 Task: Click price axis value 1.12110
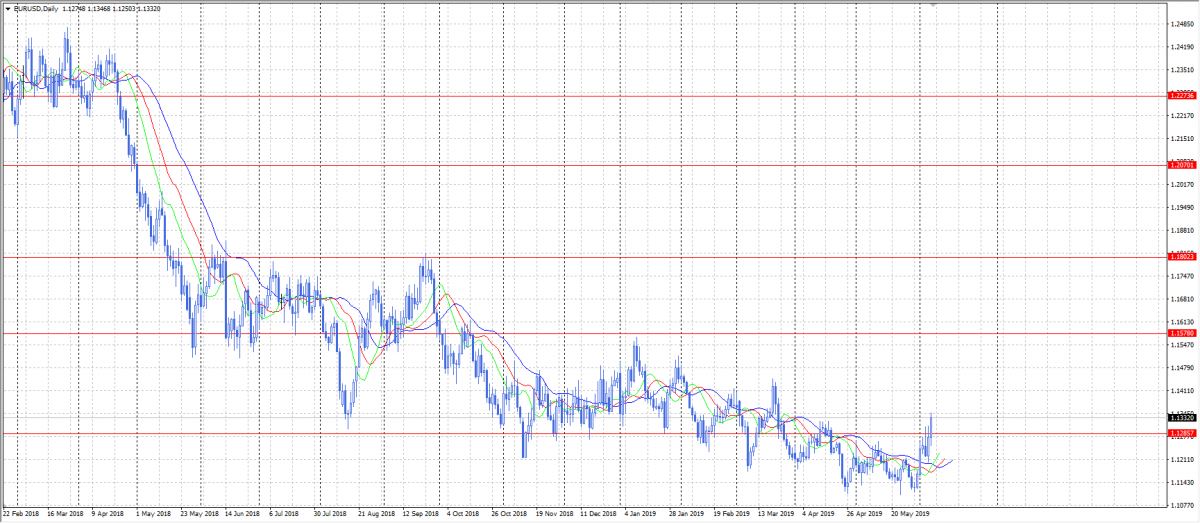1184,459
